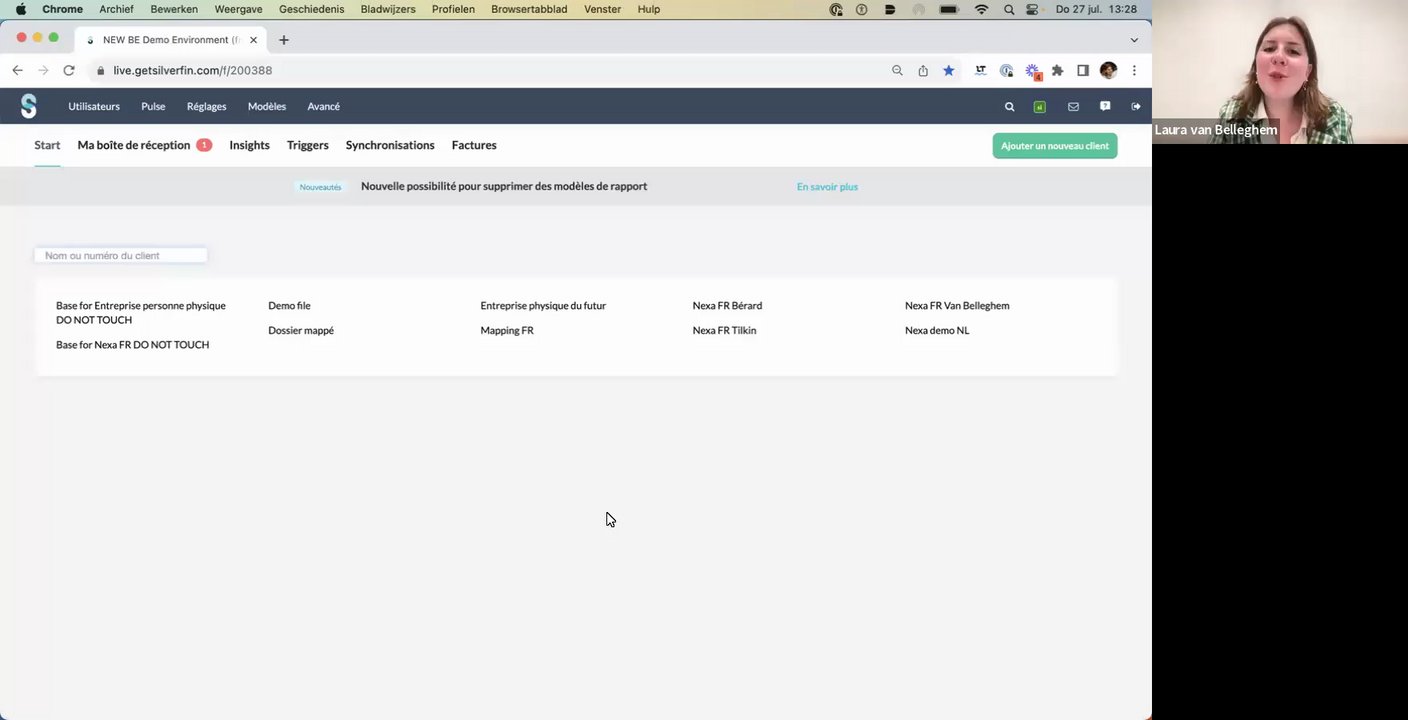The image size is (1408, 720).
Task: Expand the tab search chevron
Action: coord(1134,40)
